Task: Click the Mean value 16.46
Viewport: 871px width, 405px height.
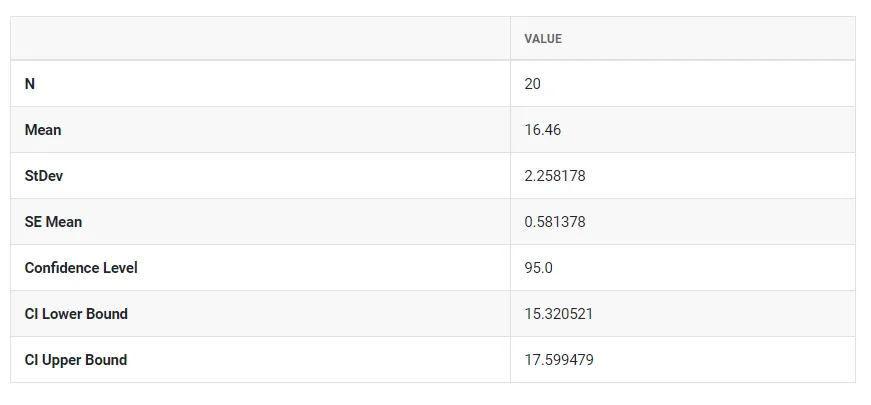Action: coord(543,130)
